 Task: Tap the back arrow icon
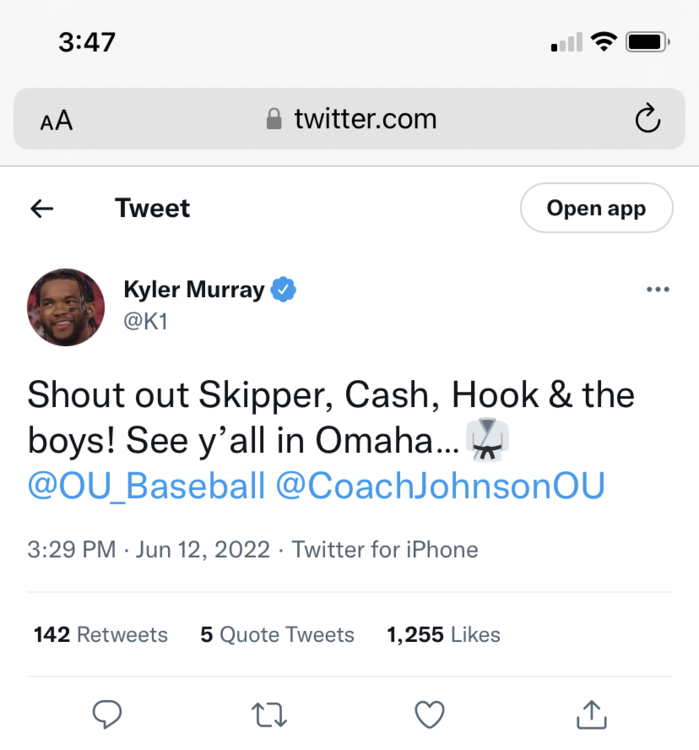coord(42,208)
